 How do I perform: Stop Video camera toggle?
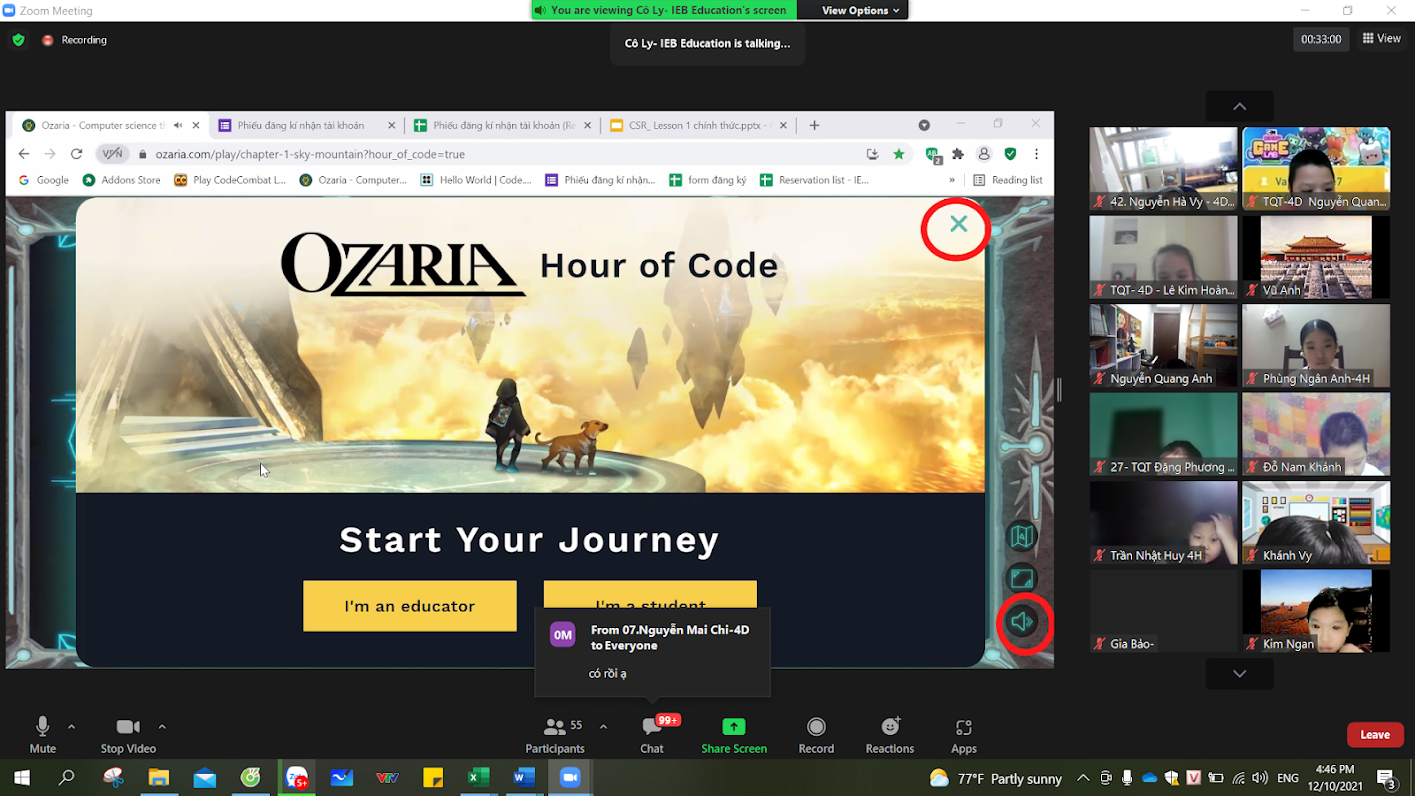[128, 735]
